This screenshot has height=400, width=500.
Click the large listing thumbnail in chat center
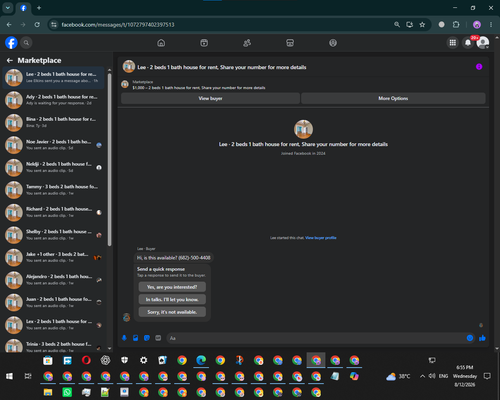pos(303,129)
